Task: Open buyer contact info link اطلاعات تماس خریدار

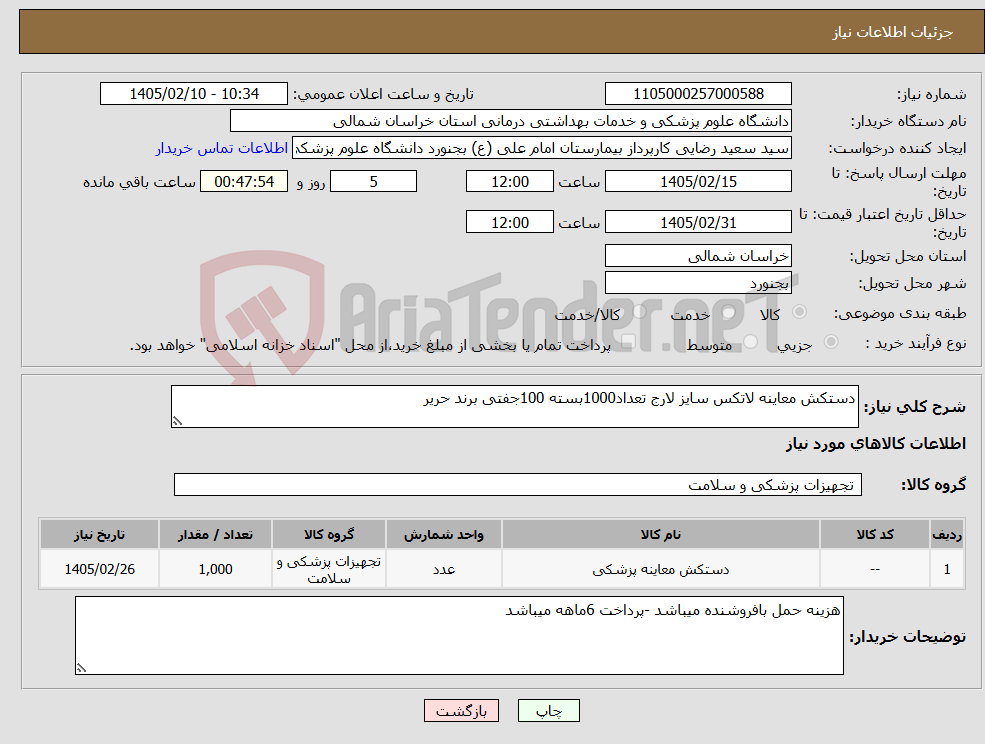Action: coord(222,148)
